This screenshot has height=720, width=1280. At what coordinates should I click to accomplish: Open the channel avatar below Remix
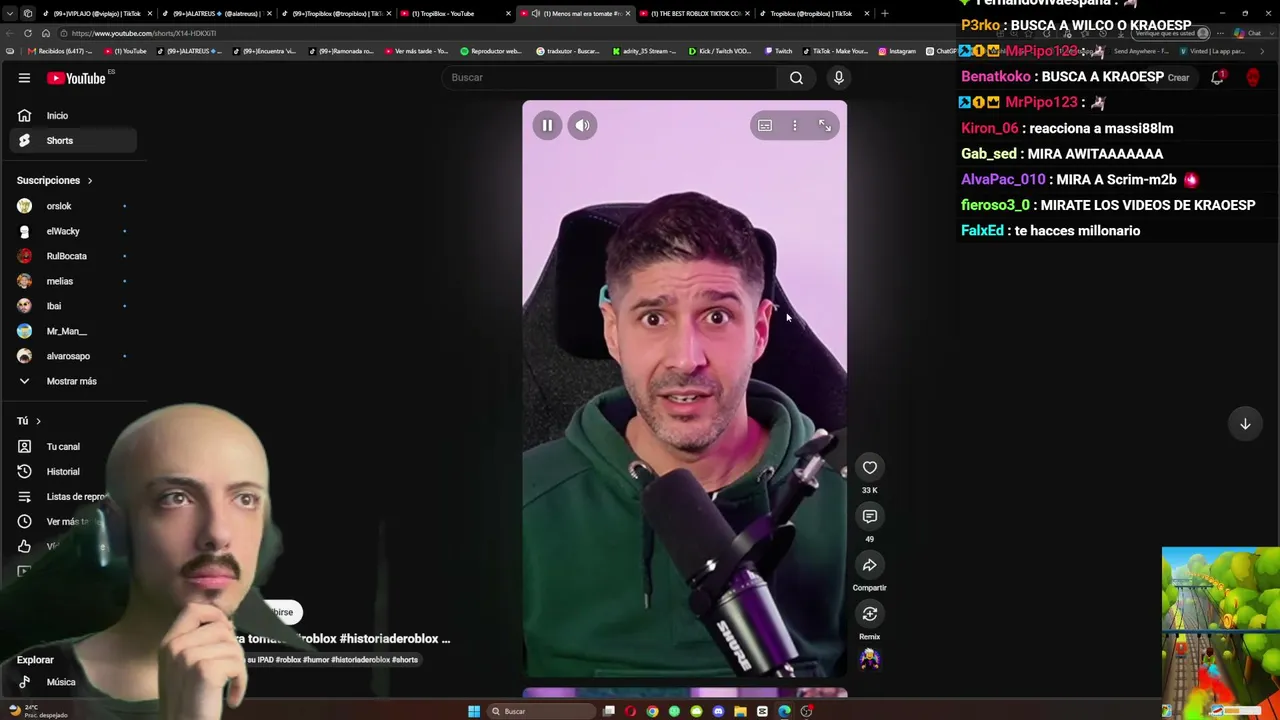pyautogui.click(x=870, y=659)
